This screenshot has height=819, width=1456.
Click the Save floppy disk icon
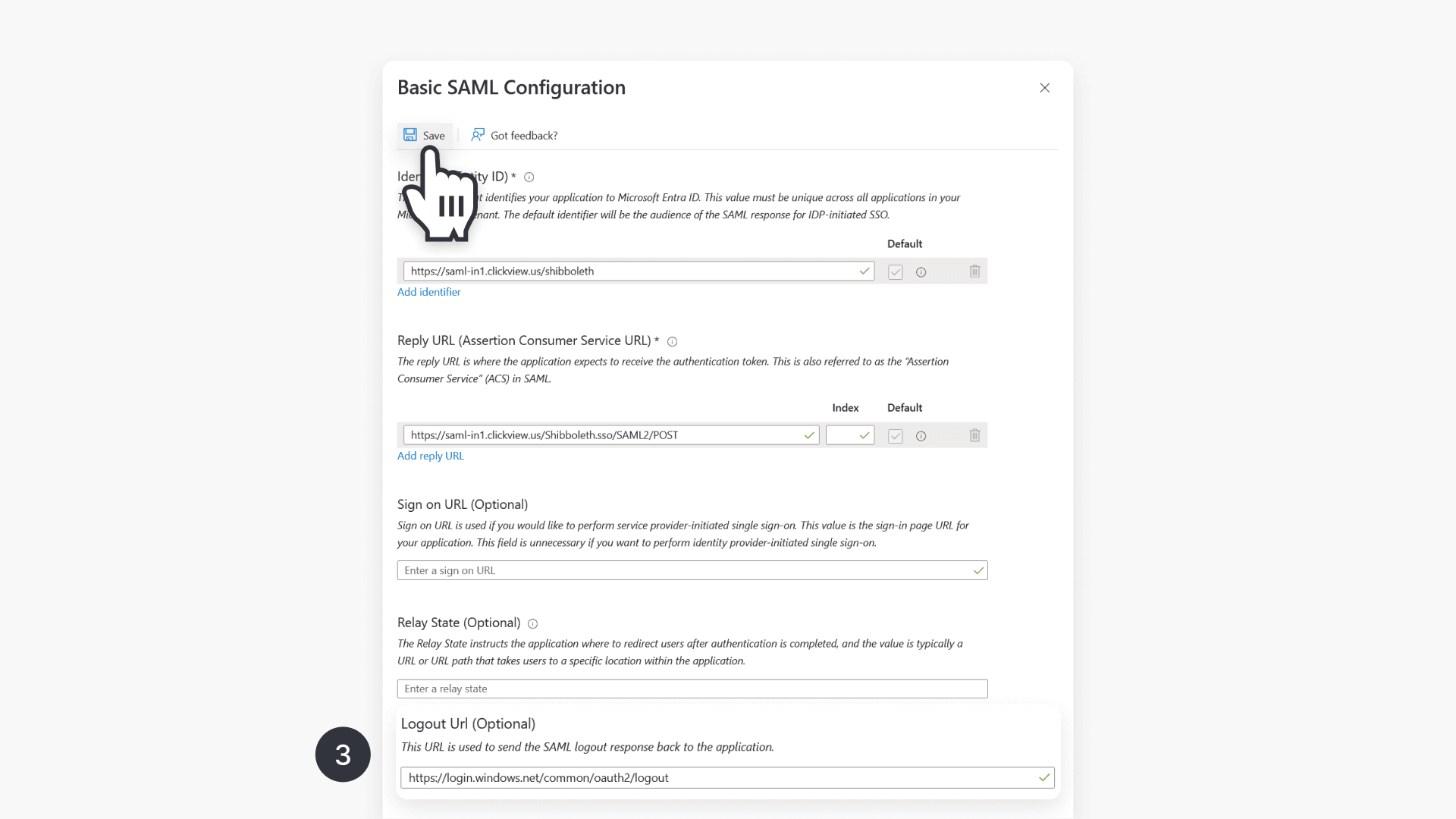pos(410,135)
